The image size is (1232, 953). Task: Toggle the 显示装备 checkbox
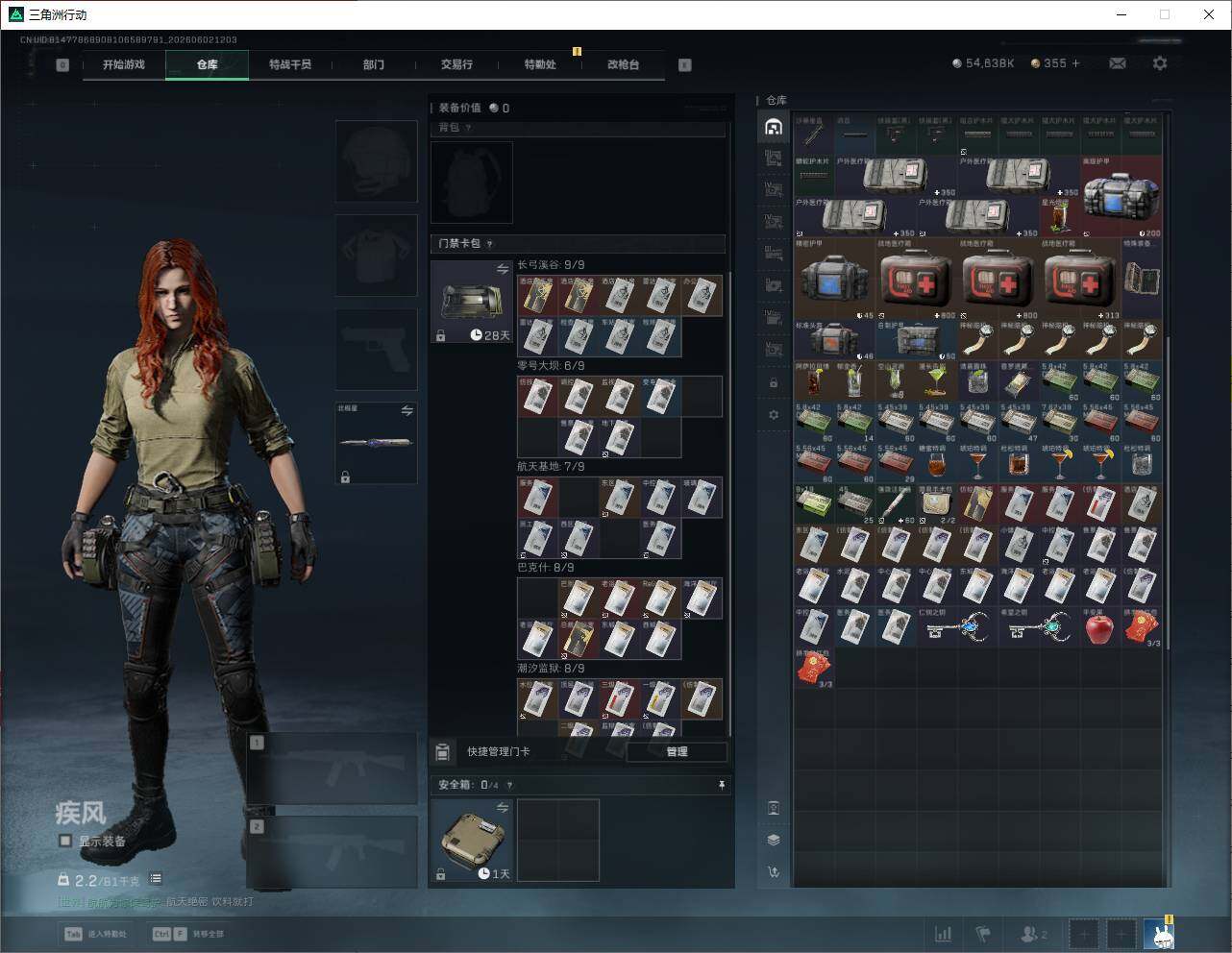65,841
